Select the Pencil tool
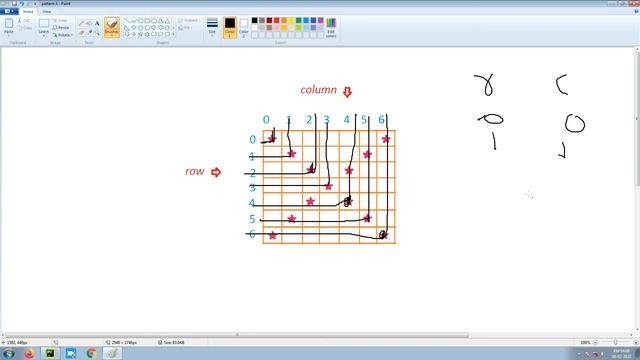The height and width of the screenshot is (360, 640). 82,24
